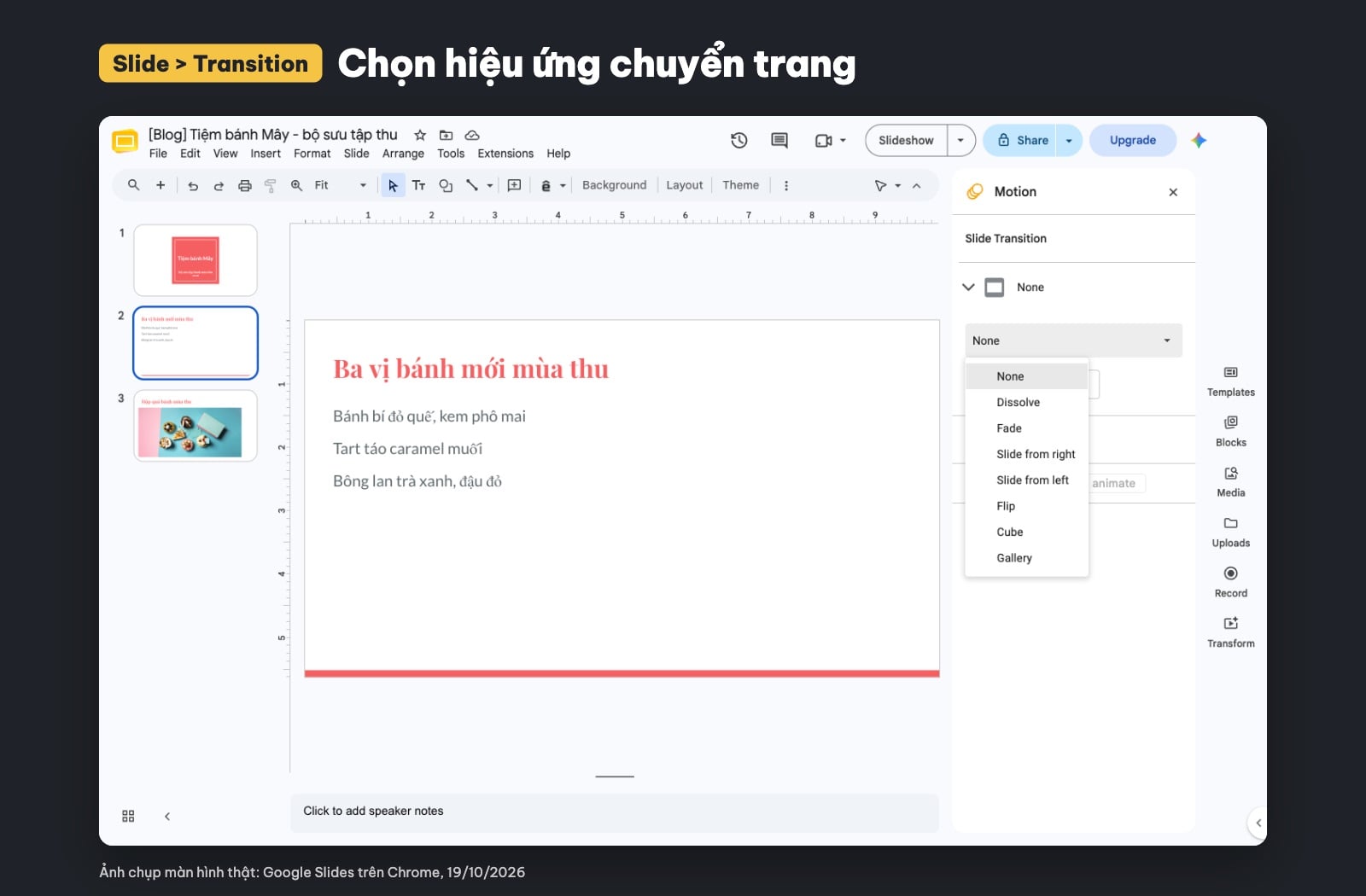Open version history clock icon
The width and height of the screenshot is (1366, 896).
[739, 141]
